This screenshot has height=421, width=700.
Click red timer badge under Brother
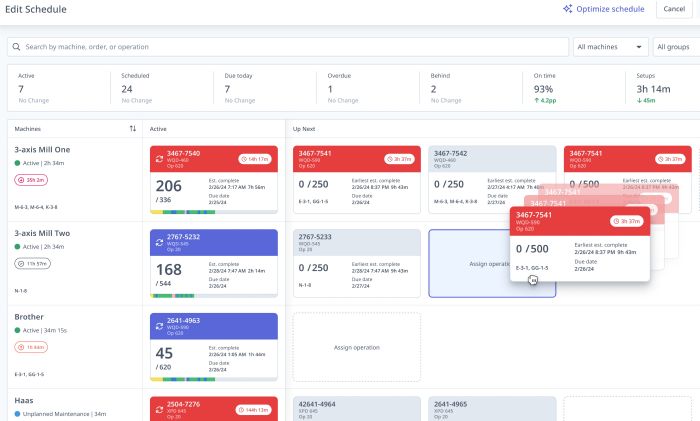click(x=31, y=347)
